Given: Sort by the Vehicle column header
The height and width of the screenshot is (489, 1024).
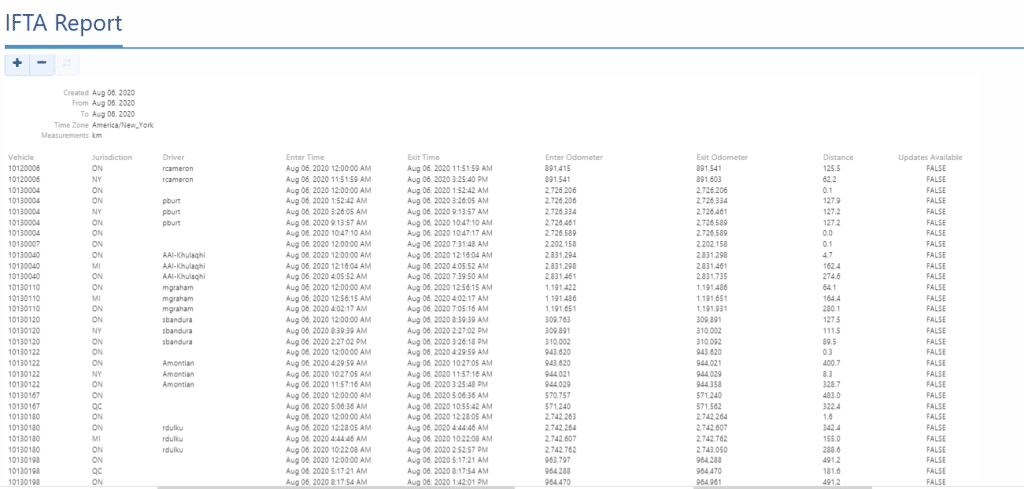Looking at the screenshot, I should [22, 158].
